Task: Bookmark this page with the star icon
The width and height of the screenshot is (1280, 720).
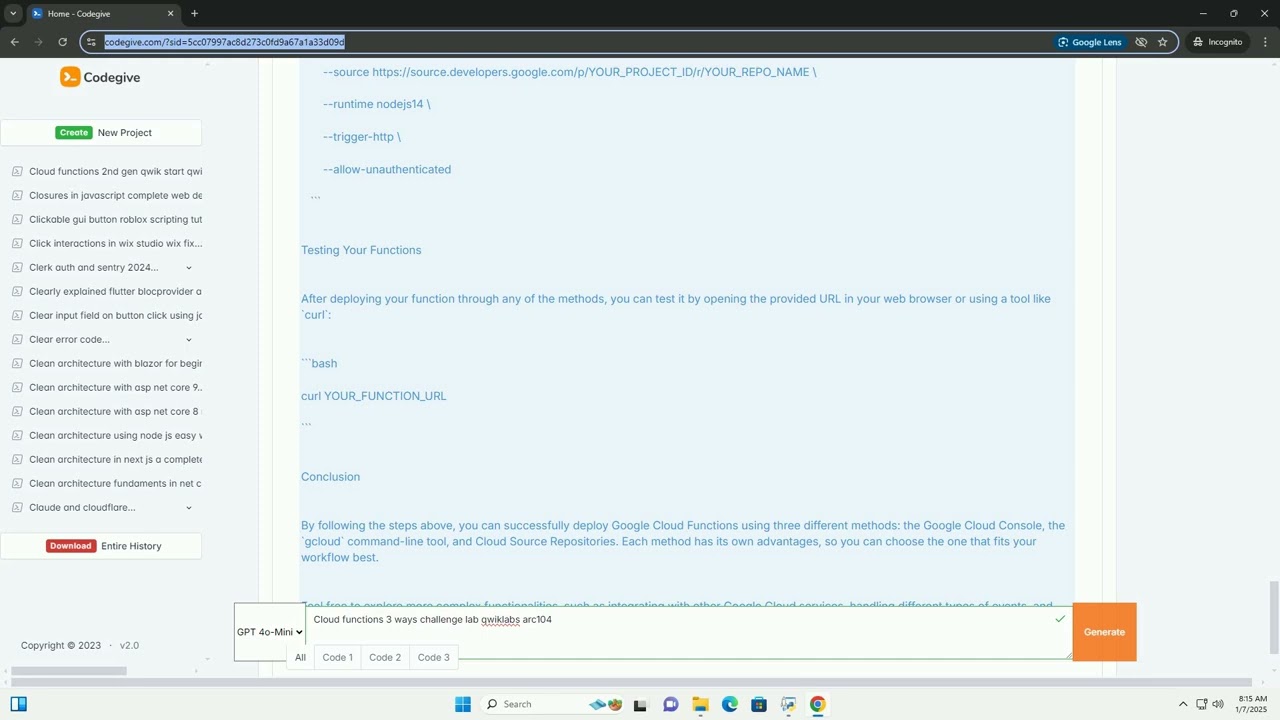Action: pyautogui.click(x=1162, y=42)
